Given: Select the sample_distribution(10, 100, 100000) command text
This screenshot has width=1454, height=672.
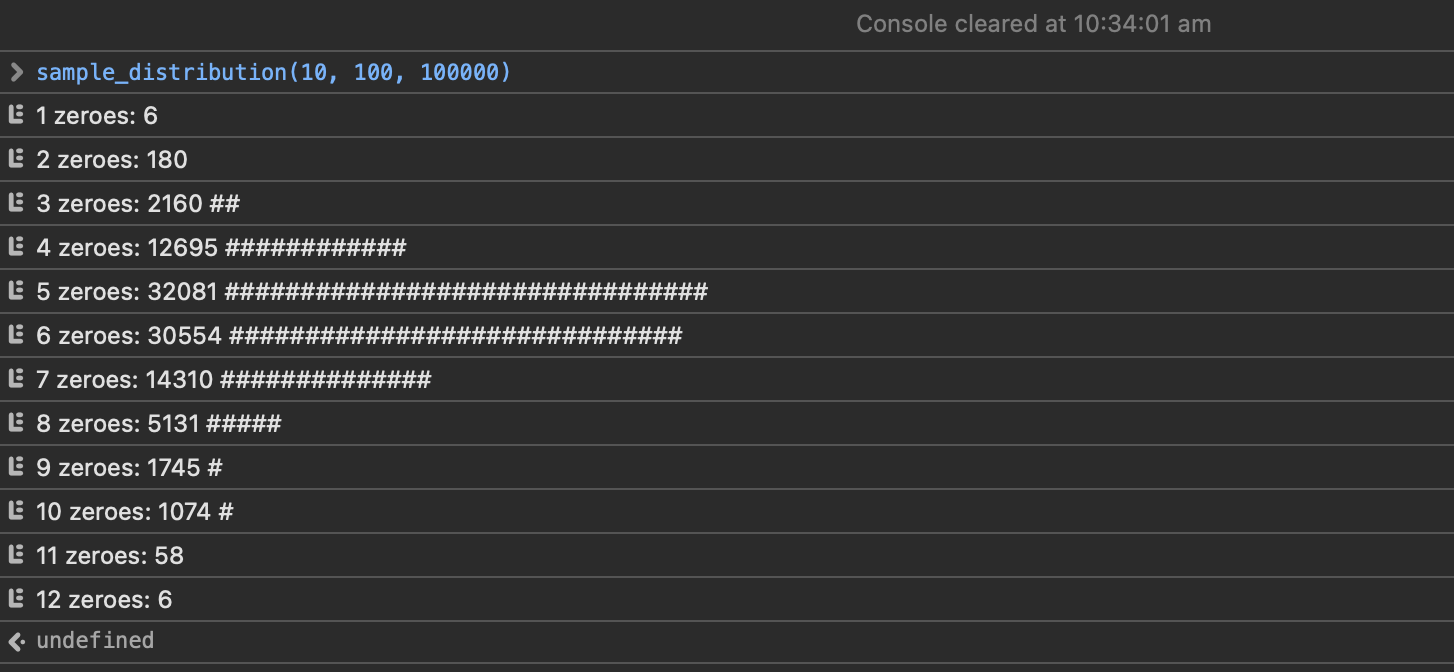Looking at the screenshot, I should [273, 73].
